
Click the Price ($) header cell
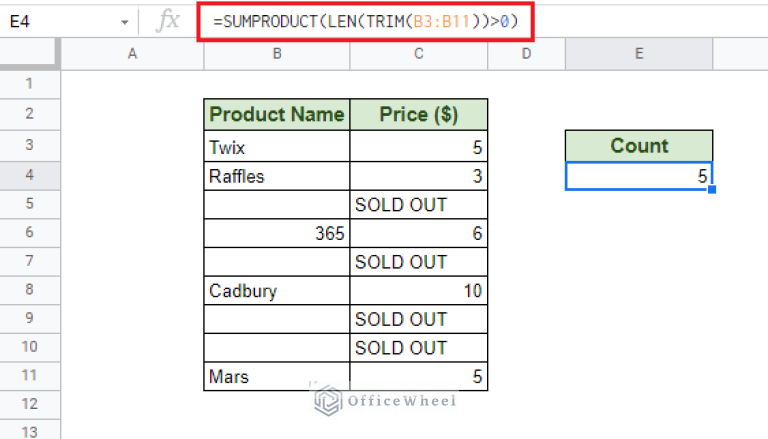(419, 115)
